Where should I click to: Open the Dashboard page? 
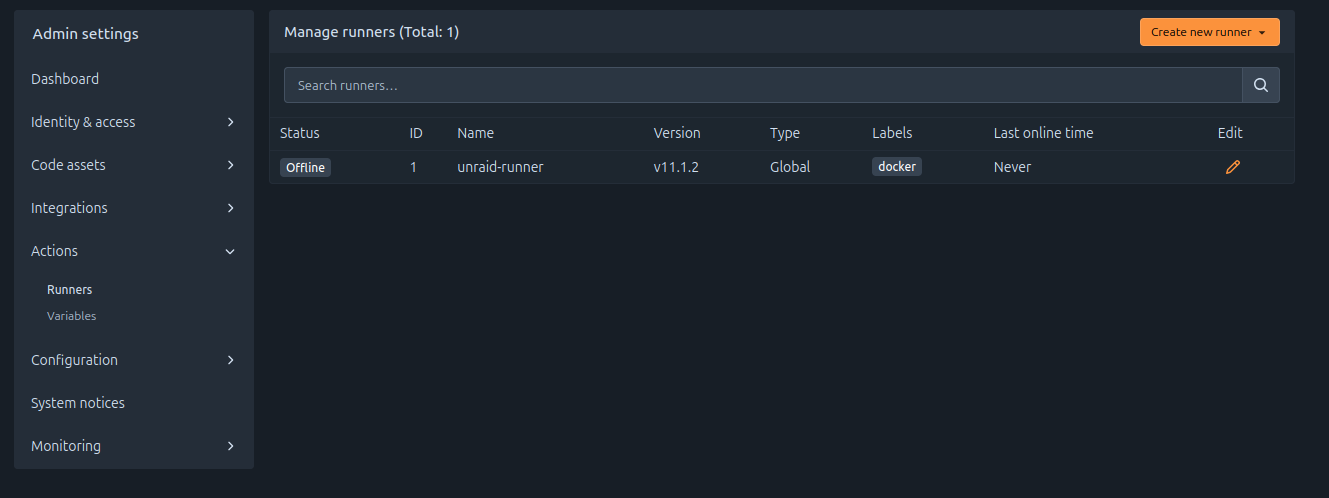pos(65,79)
